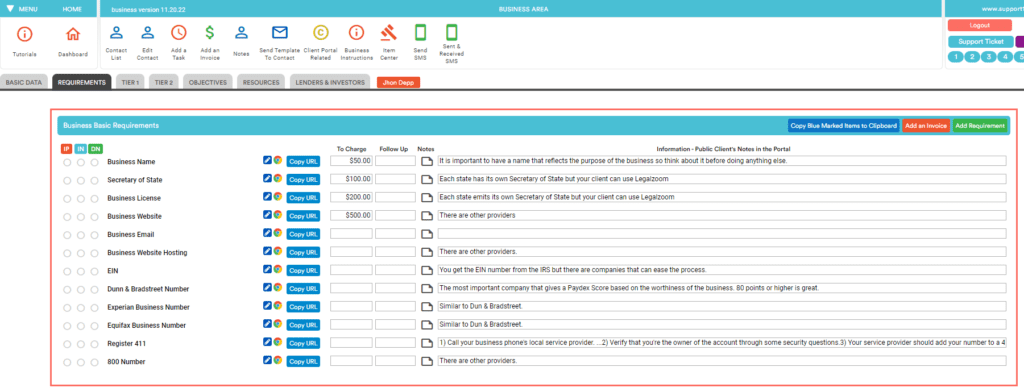Click the green DN column header badge
The width and height of the screenshot is (1024, 392).
tap(95, 149)
